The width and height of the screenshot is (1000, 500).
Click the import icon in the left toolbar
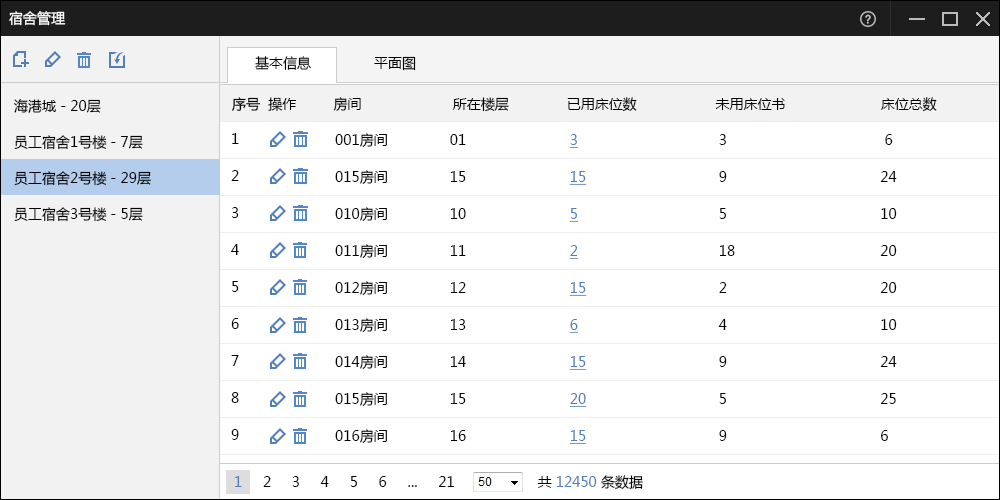point(117,60)
